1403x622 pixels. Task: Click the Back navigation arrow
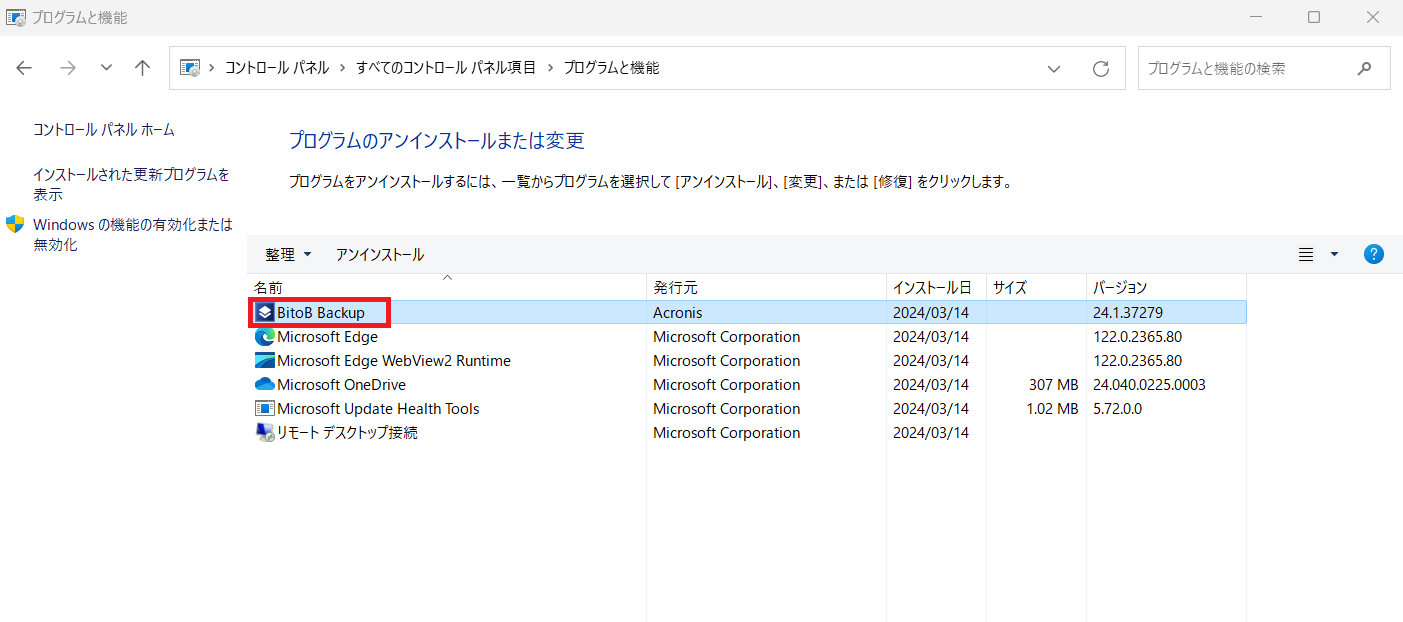pyautogui.click(x=24, y=68)
